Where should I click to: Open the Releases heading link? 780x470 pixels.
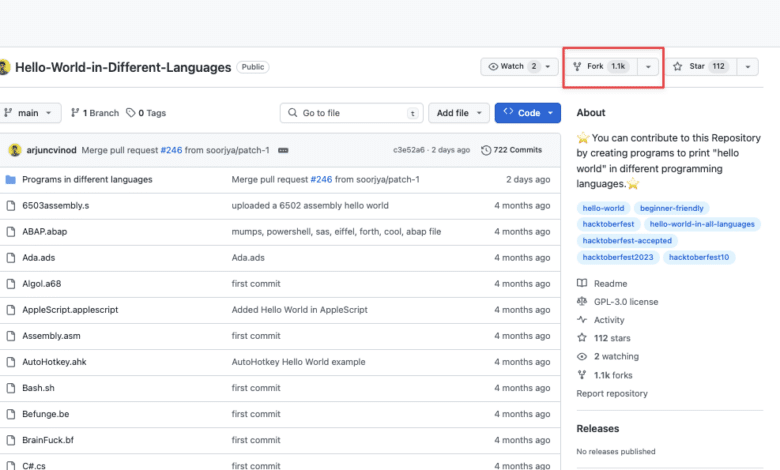coord(597,428)
